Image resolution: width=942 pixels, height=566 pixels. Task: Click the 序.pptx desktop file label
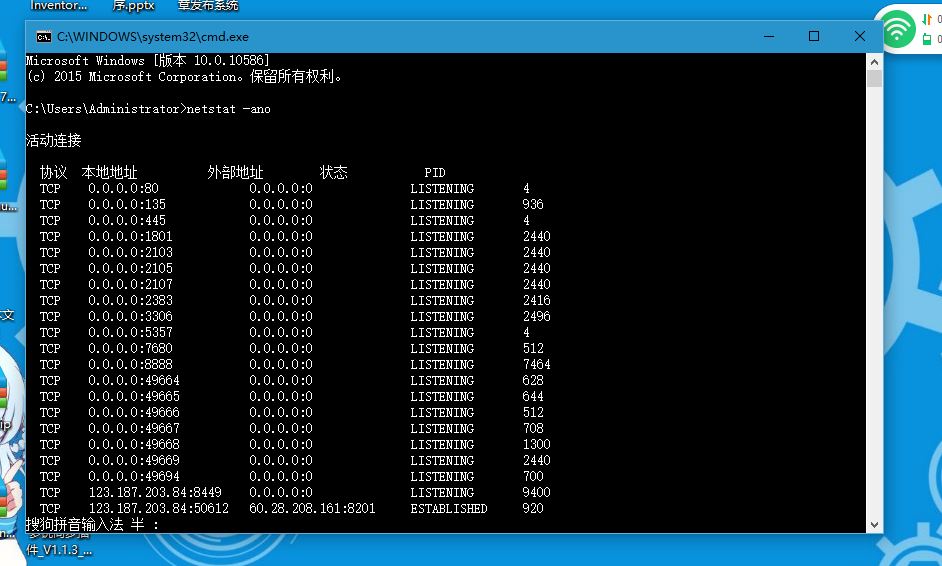tap(133, 6)
